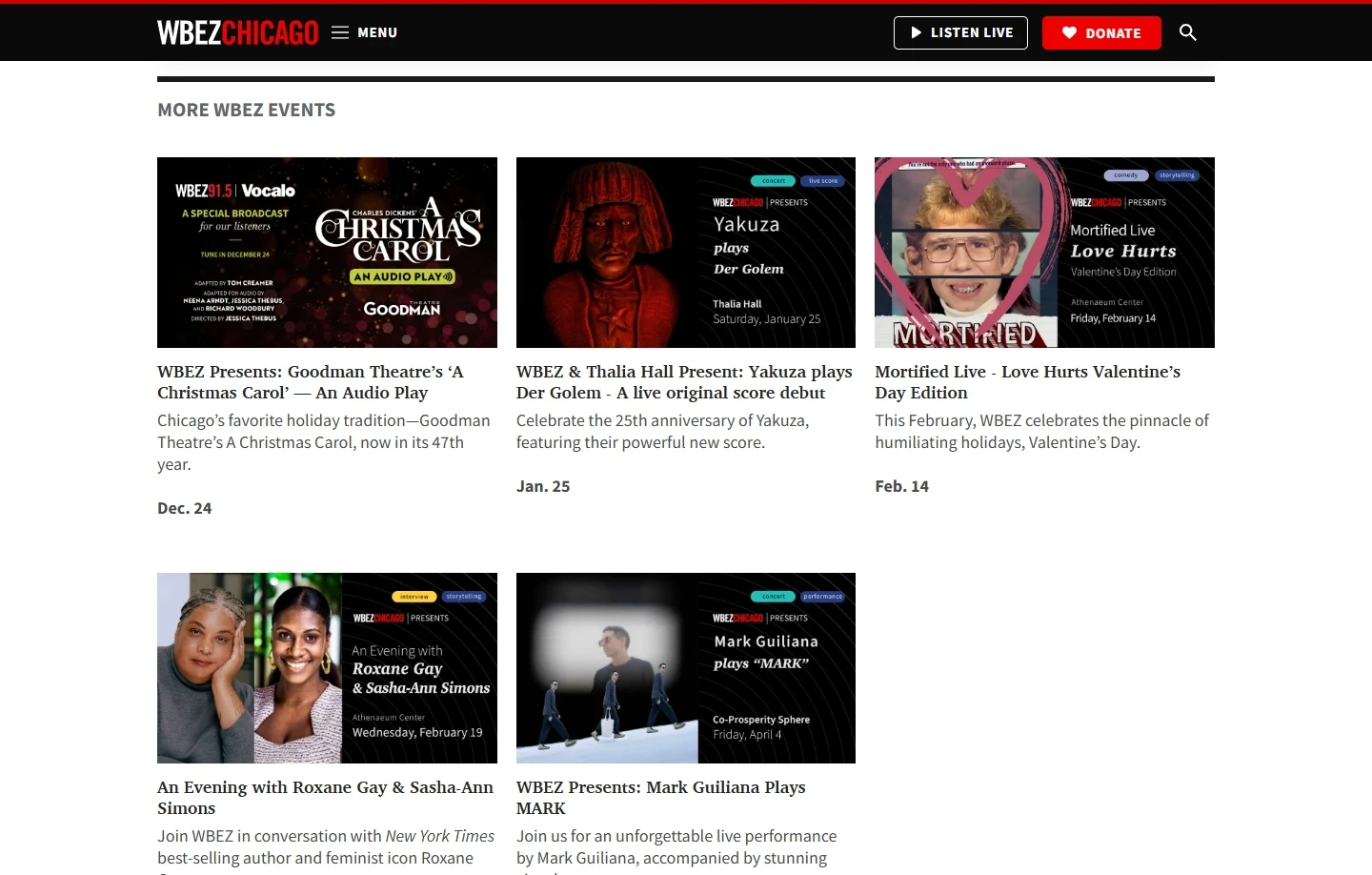
Task: Open the Roxane Gay event thumbnail
Action: click(x=327, y=667)
